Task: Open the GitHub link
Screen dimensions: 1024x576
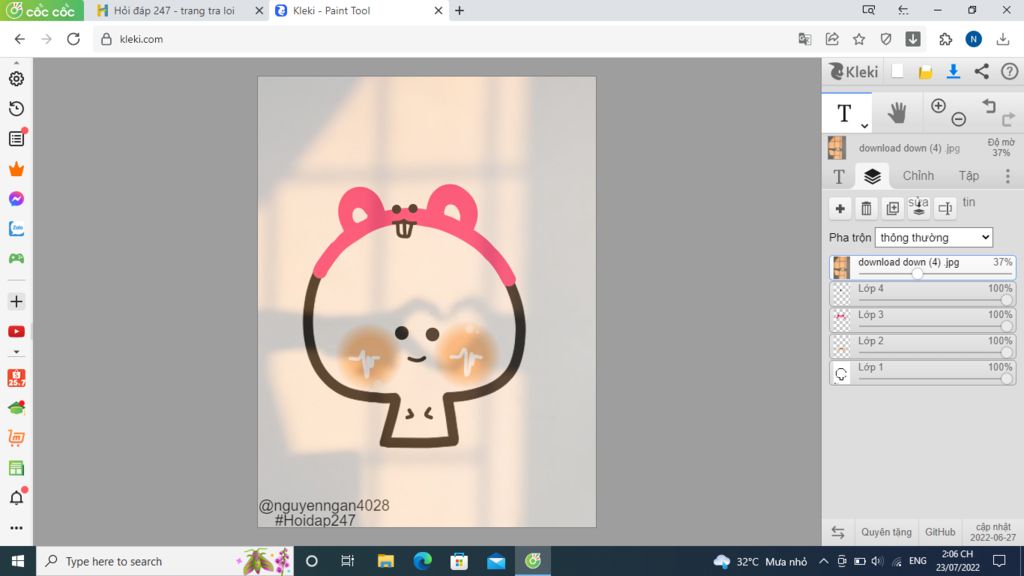Action: pos(940,532)
